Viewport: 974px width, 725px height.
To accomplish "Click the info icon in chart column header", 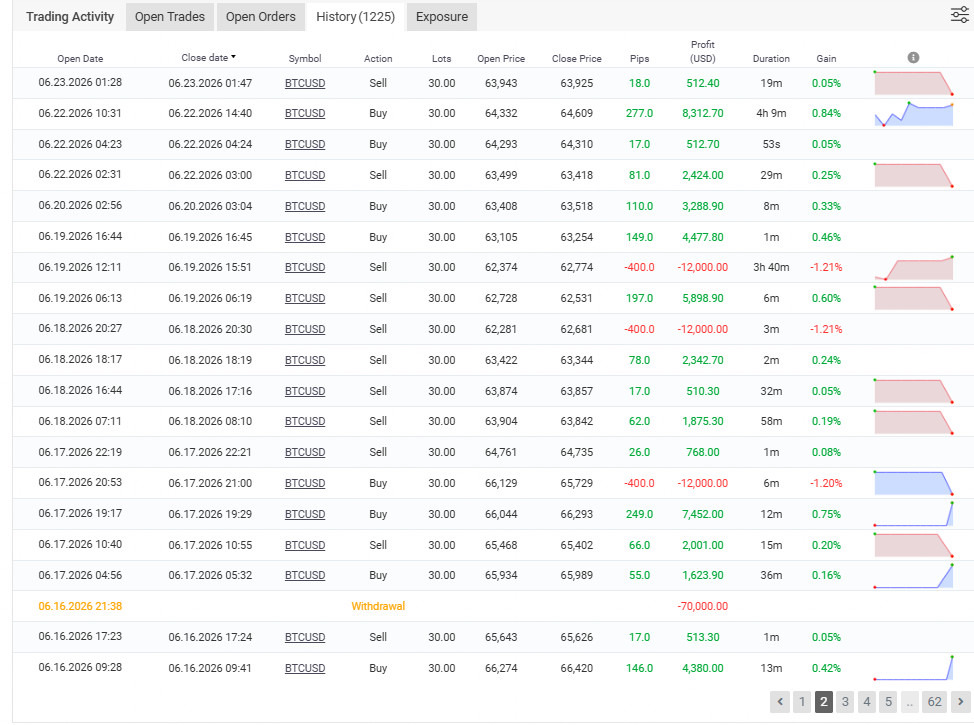I will pyautogui.click(x=913, y=58).
